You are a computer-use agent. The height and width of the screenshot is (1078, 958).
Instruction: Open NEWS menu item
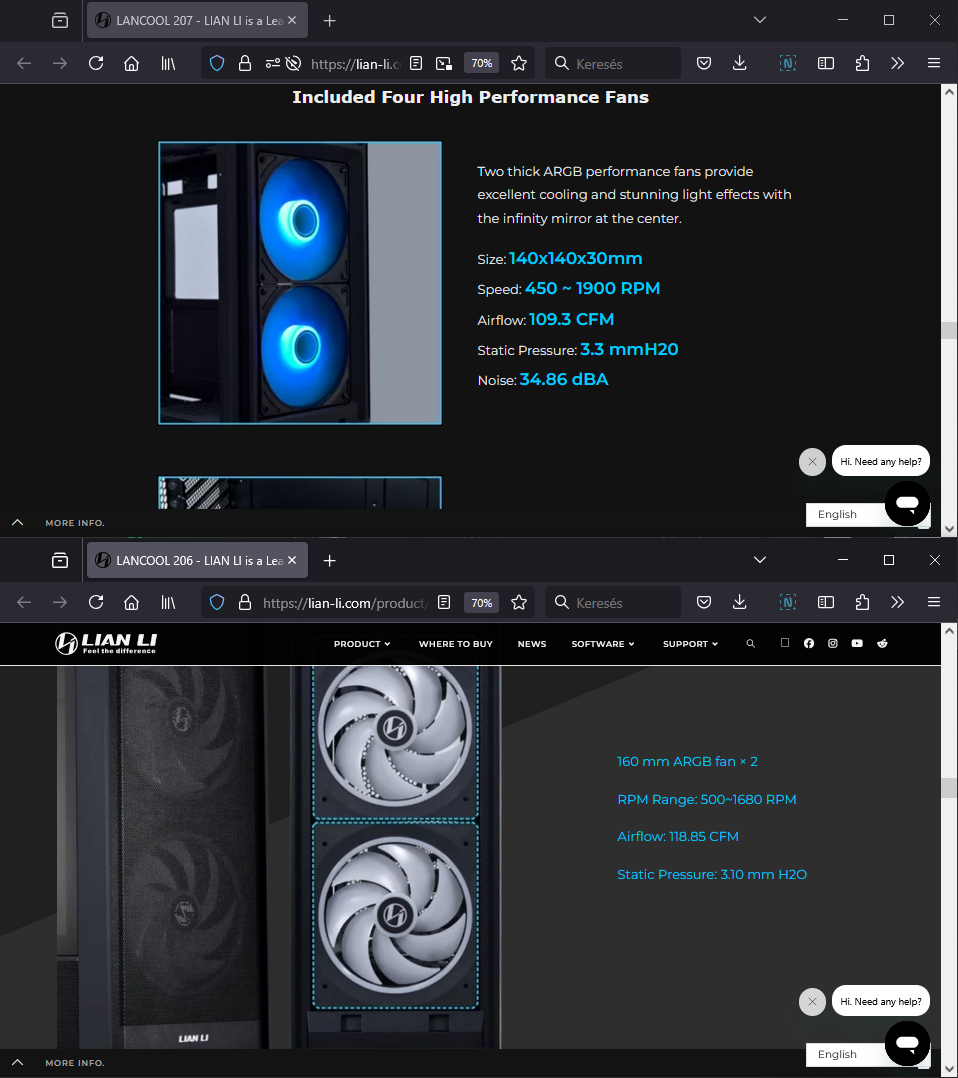click(x=532, y=644)
